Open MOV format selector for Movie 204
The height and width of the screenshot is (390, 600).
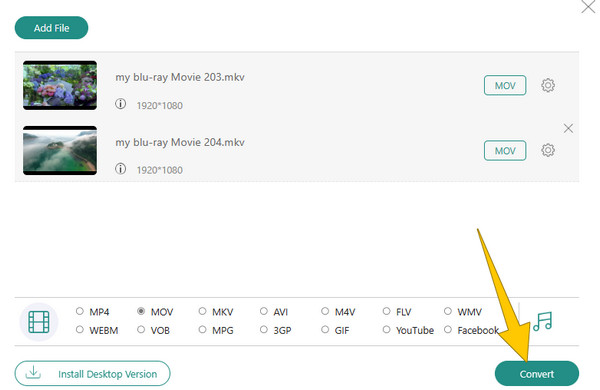(x=505, y=151)
